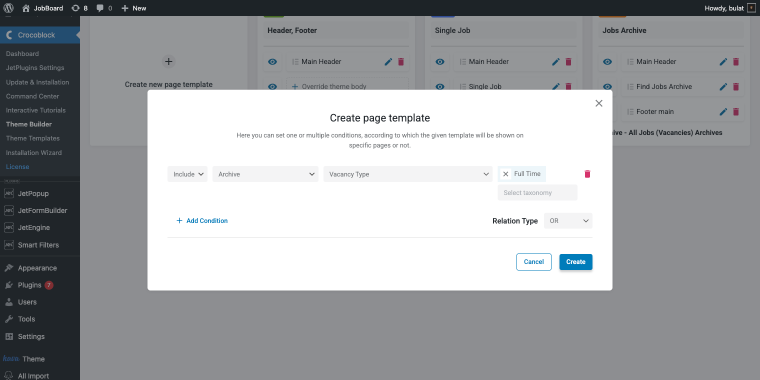
Task: Open the comments bubble showing 0
Action: [104, 8]
